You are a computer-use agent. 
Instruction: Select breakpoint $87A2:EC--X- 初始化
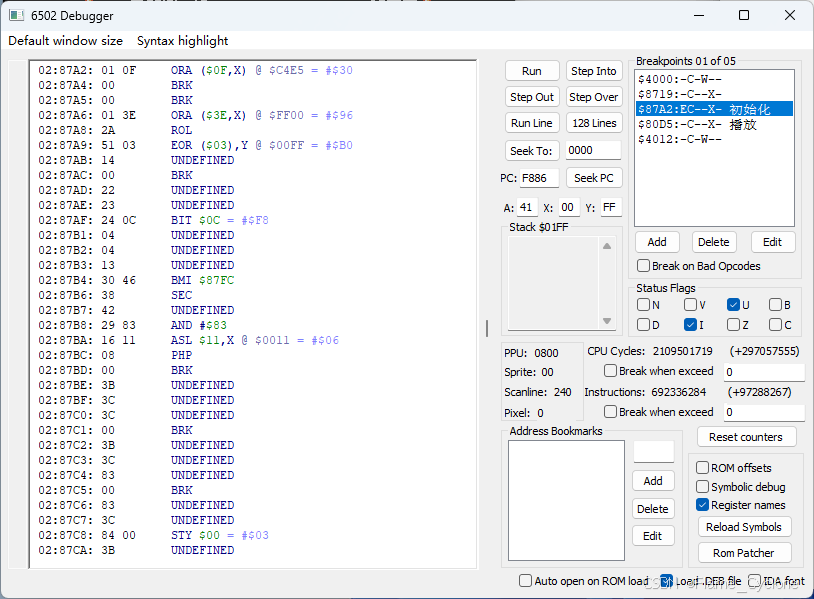point(714,109)
